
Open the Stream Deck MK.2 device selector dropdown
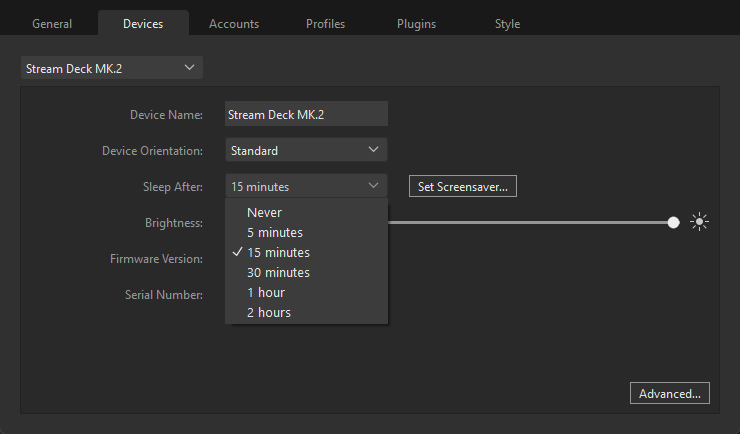[x=112, y=68]
